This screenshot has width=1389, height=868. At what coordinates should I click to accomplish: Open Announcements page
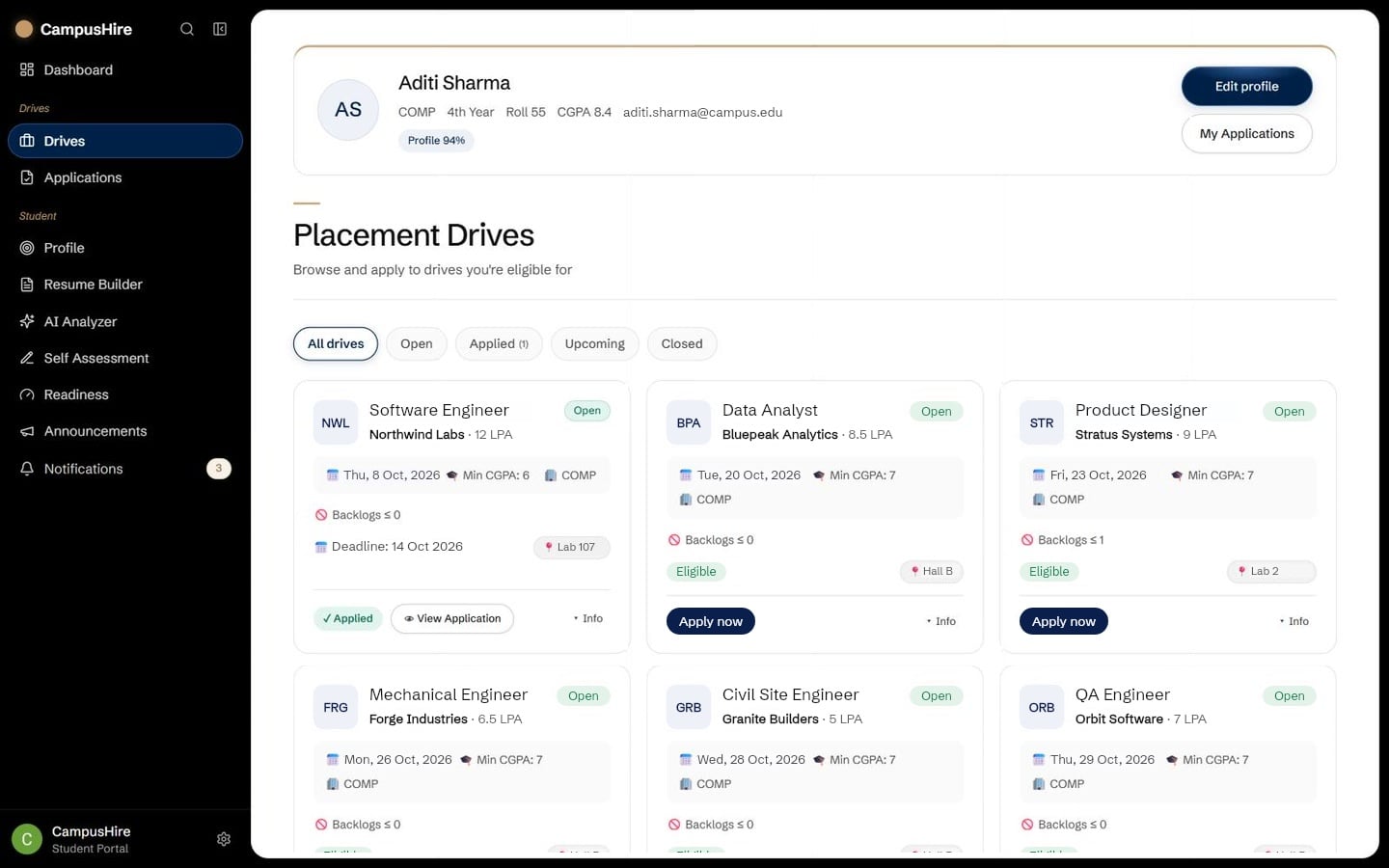click(x=125, y=431)
